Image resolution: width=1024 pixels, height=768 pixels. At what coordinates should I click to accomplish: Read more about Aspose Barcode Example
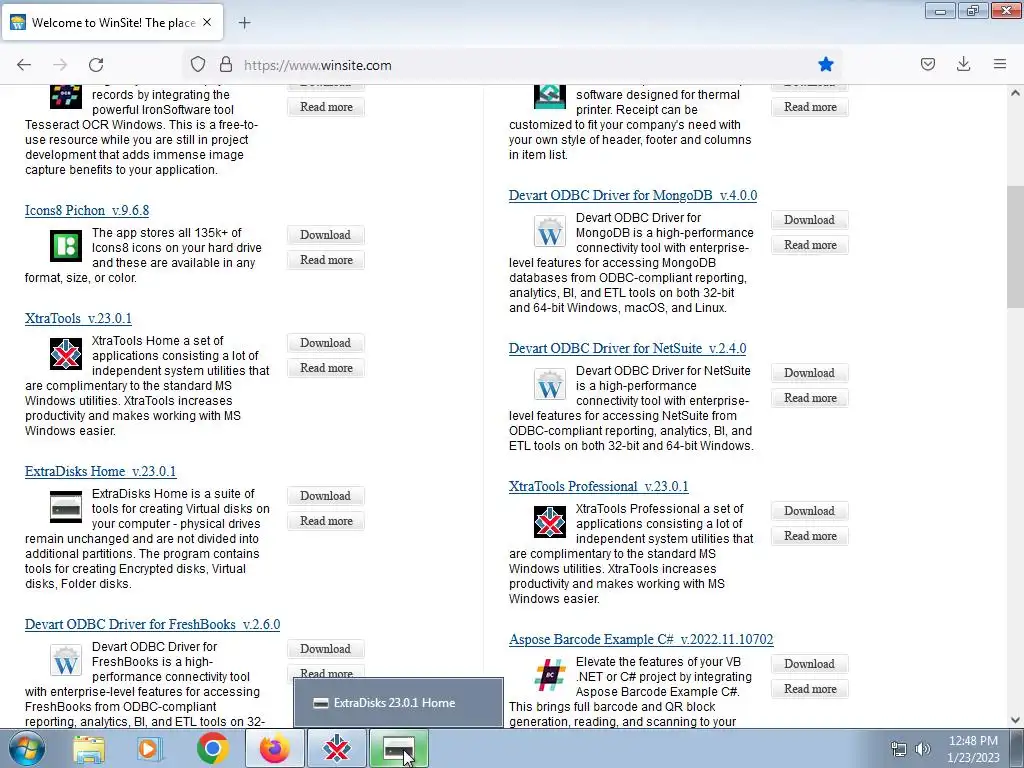click(x=810, y=689)
